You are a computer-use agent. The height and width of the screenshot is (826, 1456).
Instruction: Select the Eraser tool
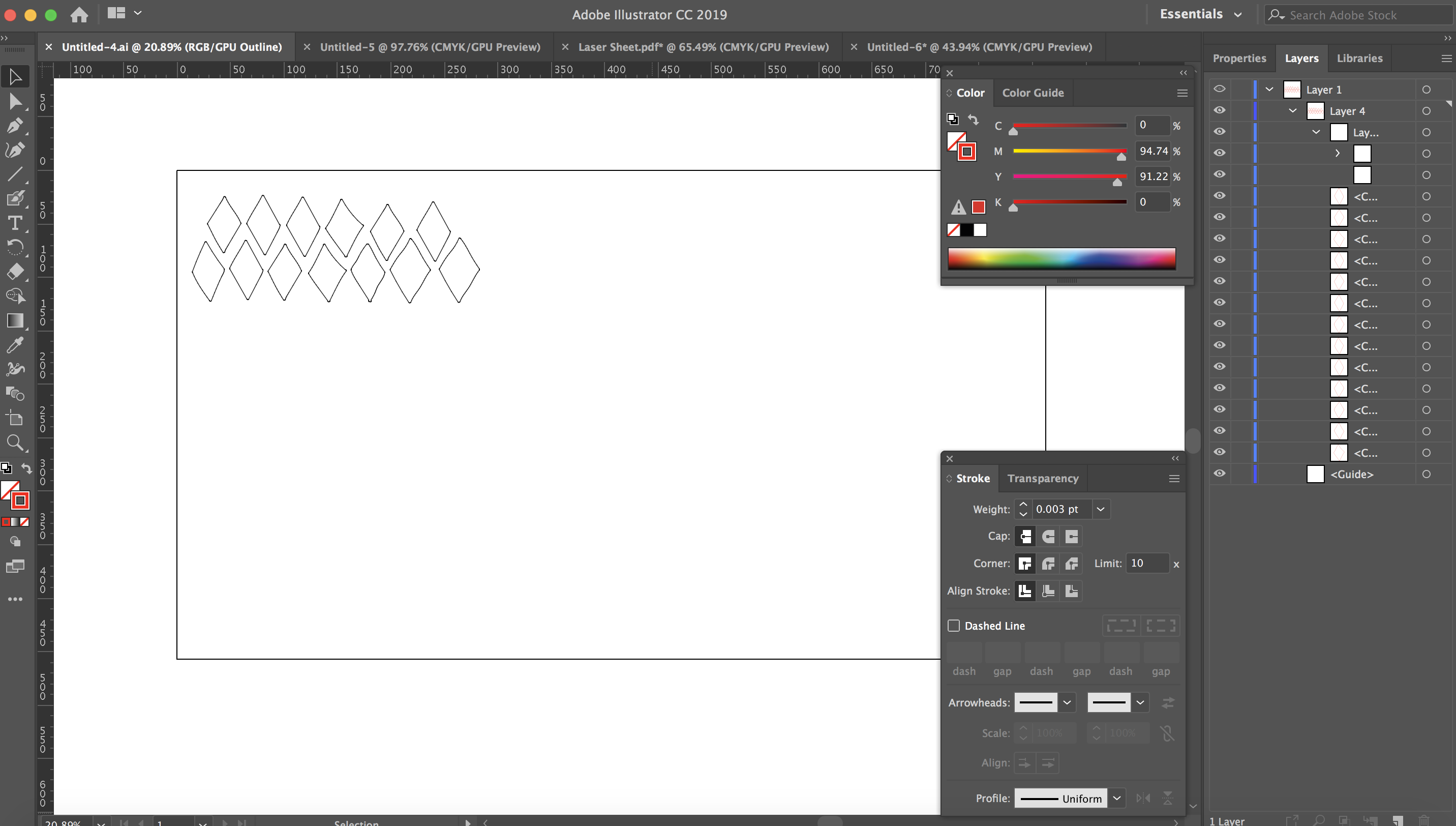(15, 272)
